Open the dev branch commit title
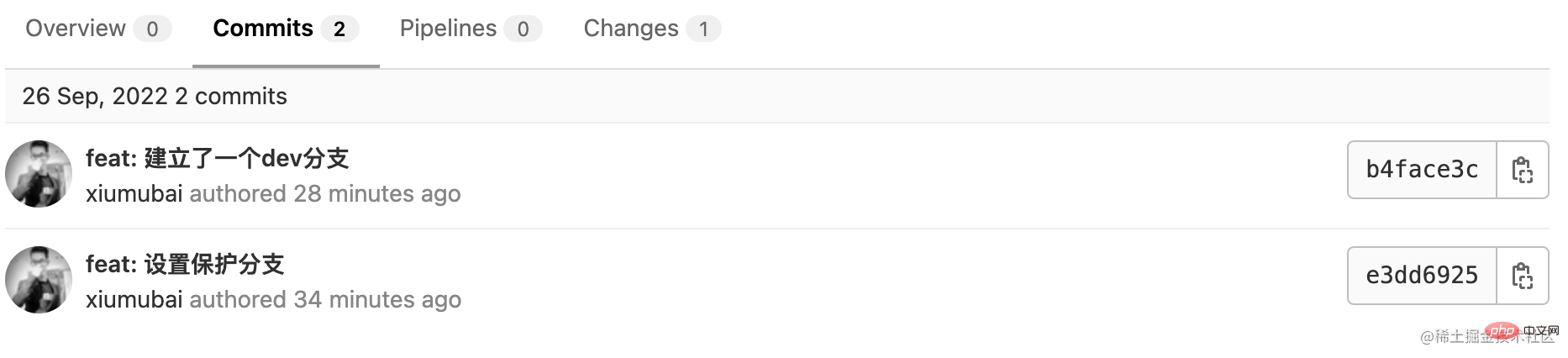Viewport: 1568px width, 358px height. click(x=217, y=158)
